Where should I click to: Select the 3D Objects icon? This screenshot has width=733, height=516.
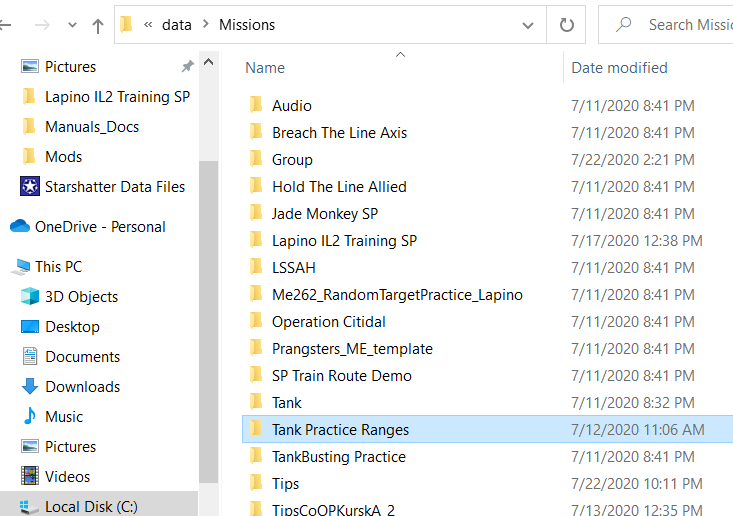30,296
